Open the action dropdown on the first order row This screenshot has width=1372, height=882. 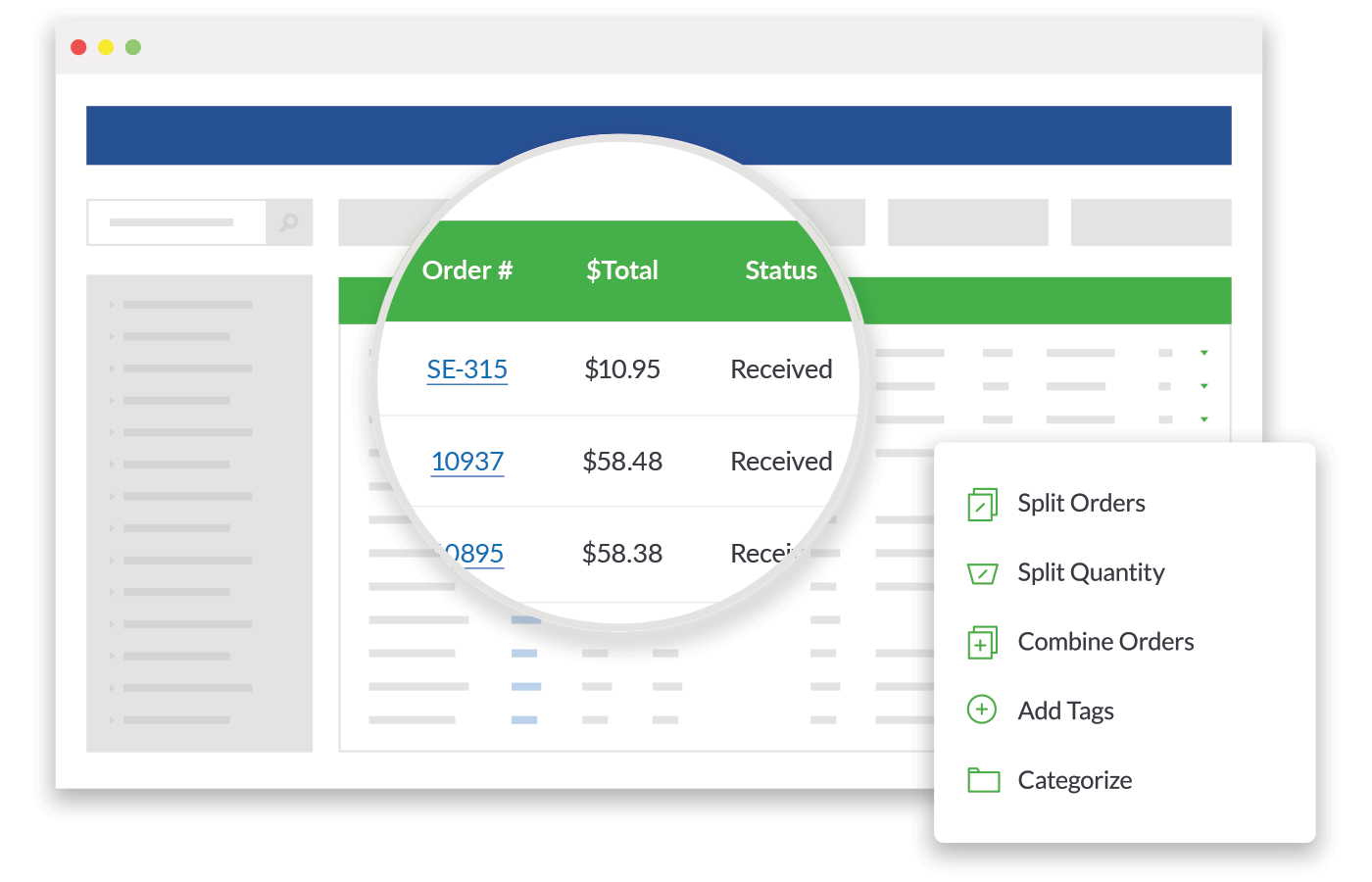(x=1203, y=351)
